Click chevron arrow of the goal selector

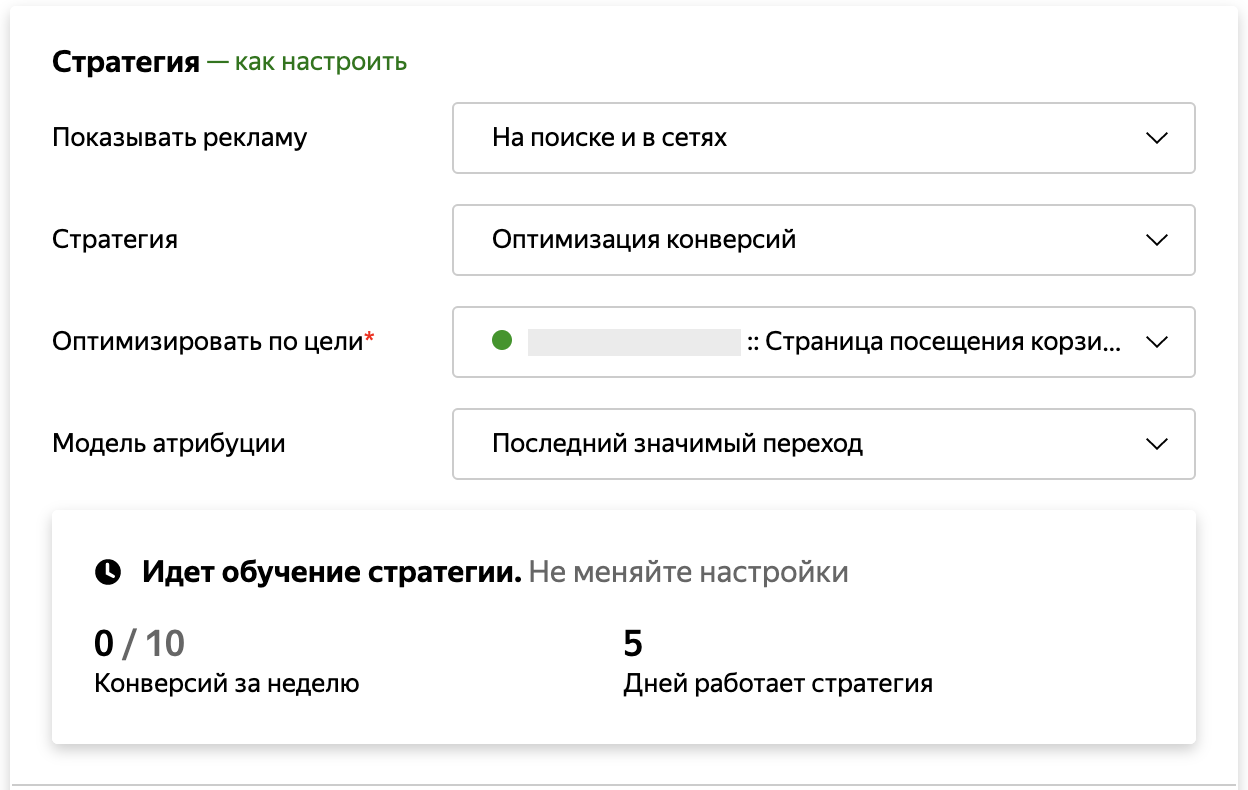(1156, 342)
